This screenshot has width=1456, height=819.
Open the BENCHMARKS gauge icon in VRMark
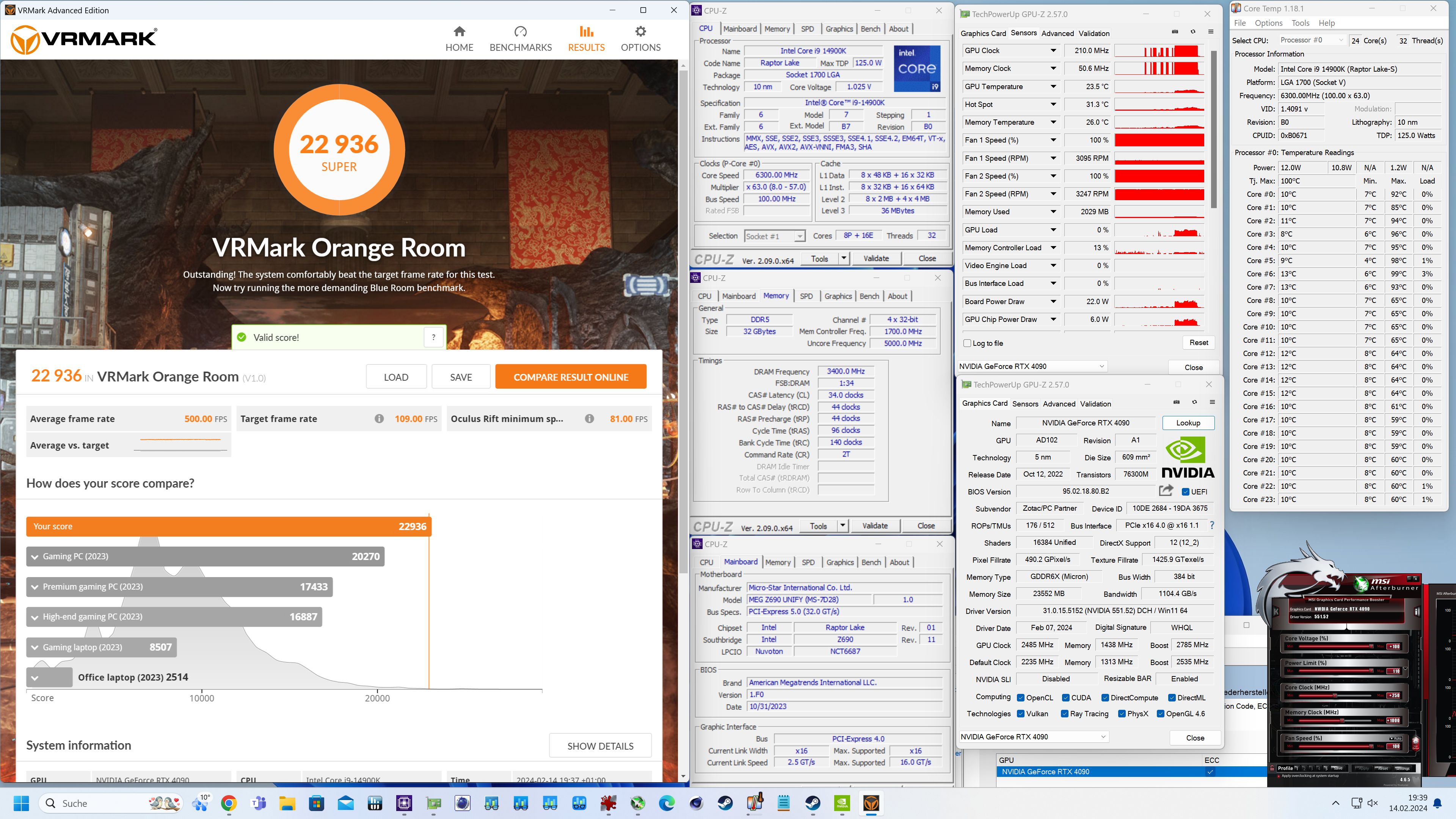[x=521, y=31]
